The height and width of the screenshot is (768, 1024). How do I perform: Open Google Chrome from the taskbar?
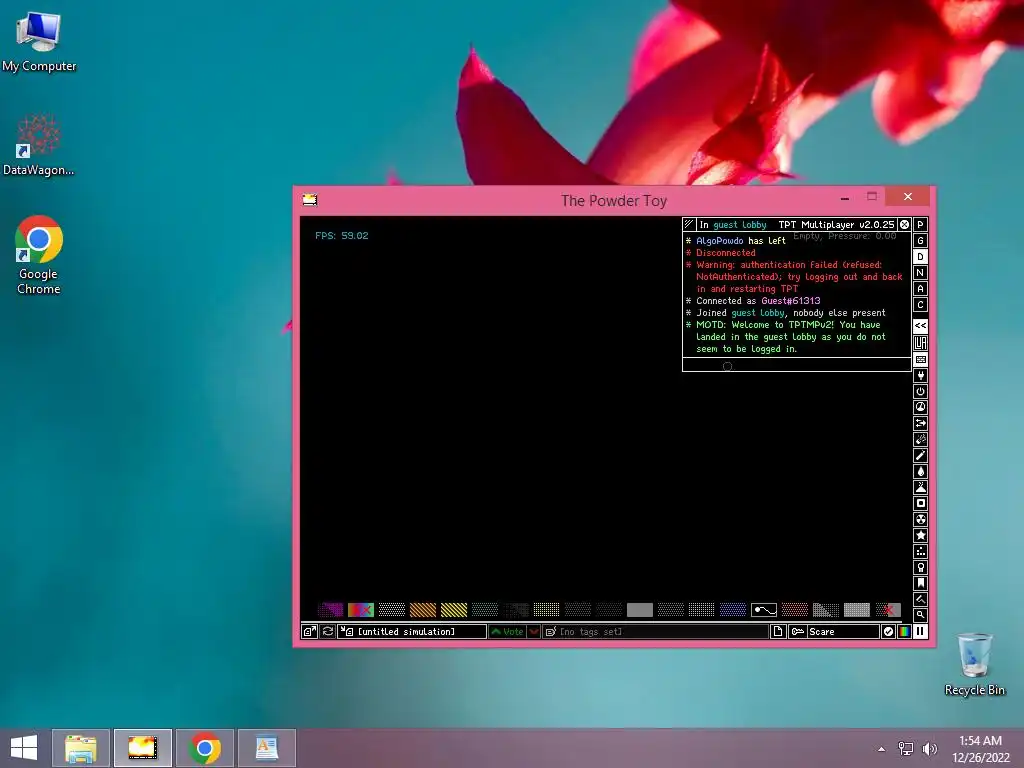(204, 748)
